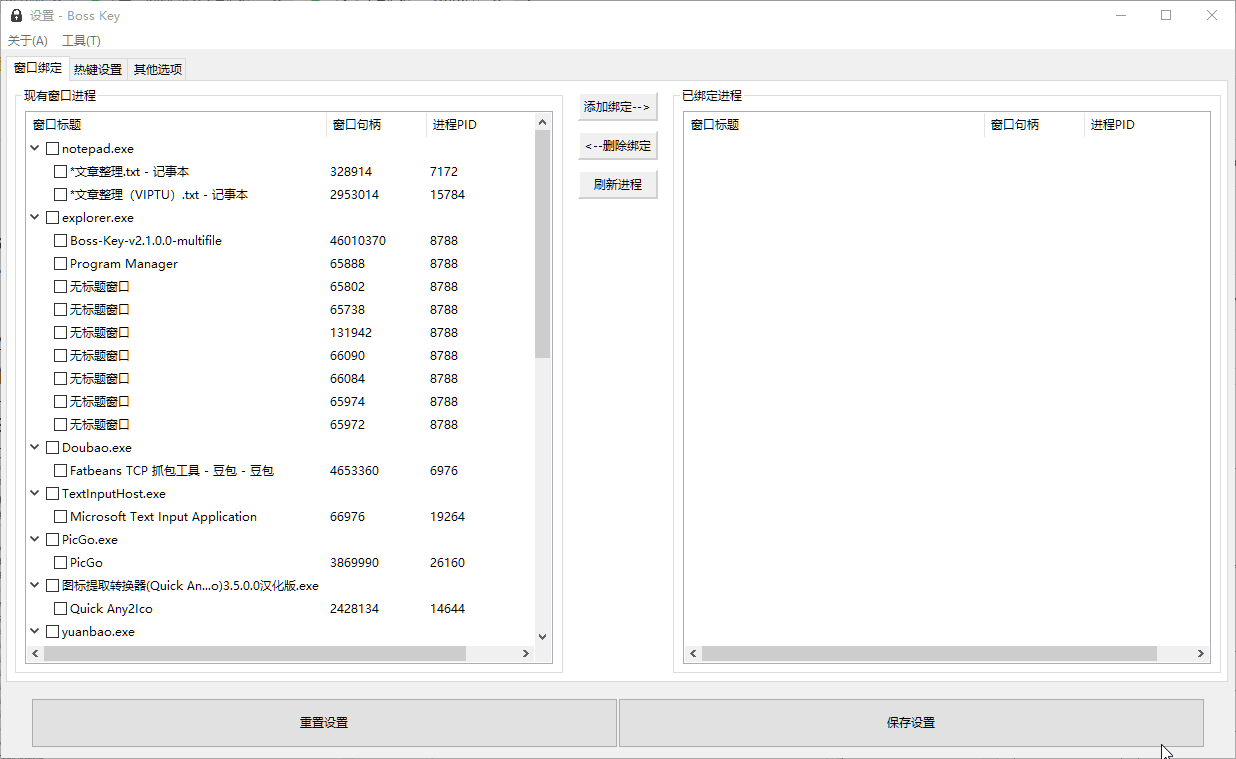The image size is (1236, 759).
Task: Collapse the explorer.exe tree node
Action: click(x=36, y=218)
